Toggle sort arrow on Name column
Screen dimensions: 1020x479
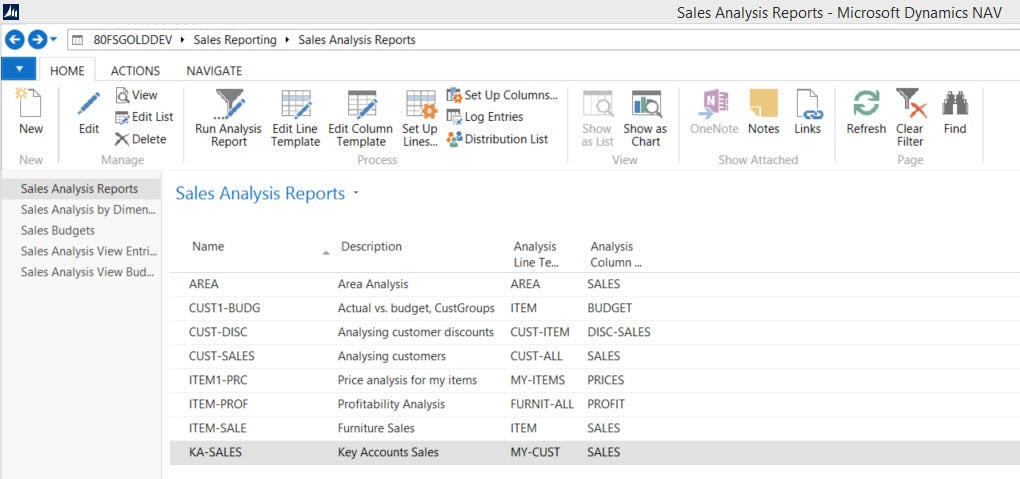[326, 253]
